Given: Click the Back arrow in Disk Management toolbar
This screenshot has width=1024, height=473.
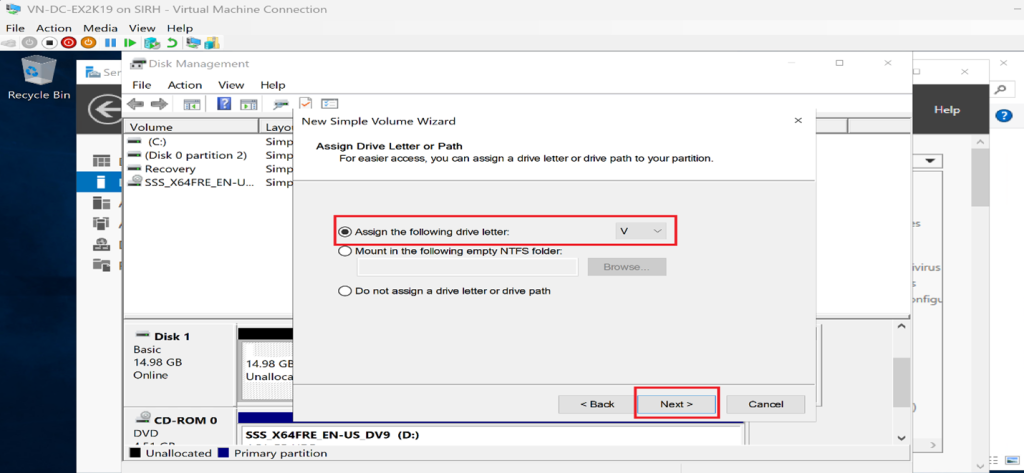Looking at the screenshot, I should 135,104.
